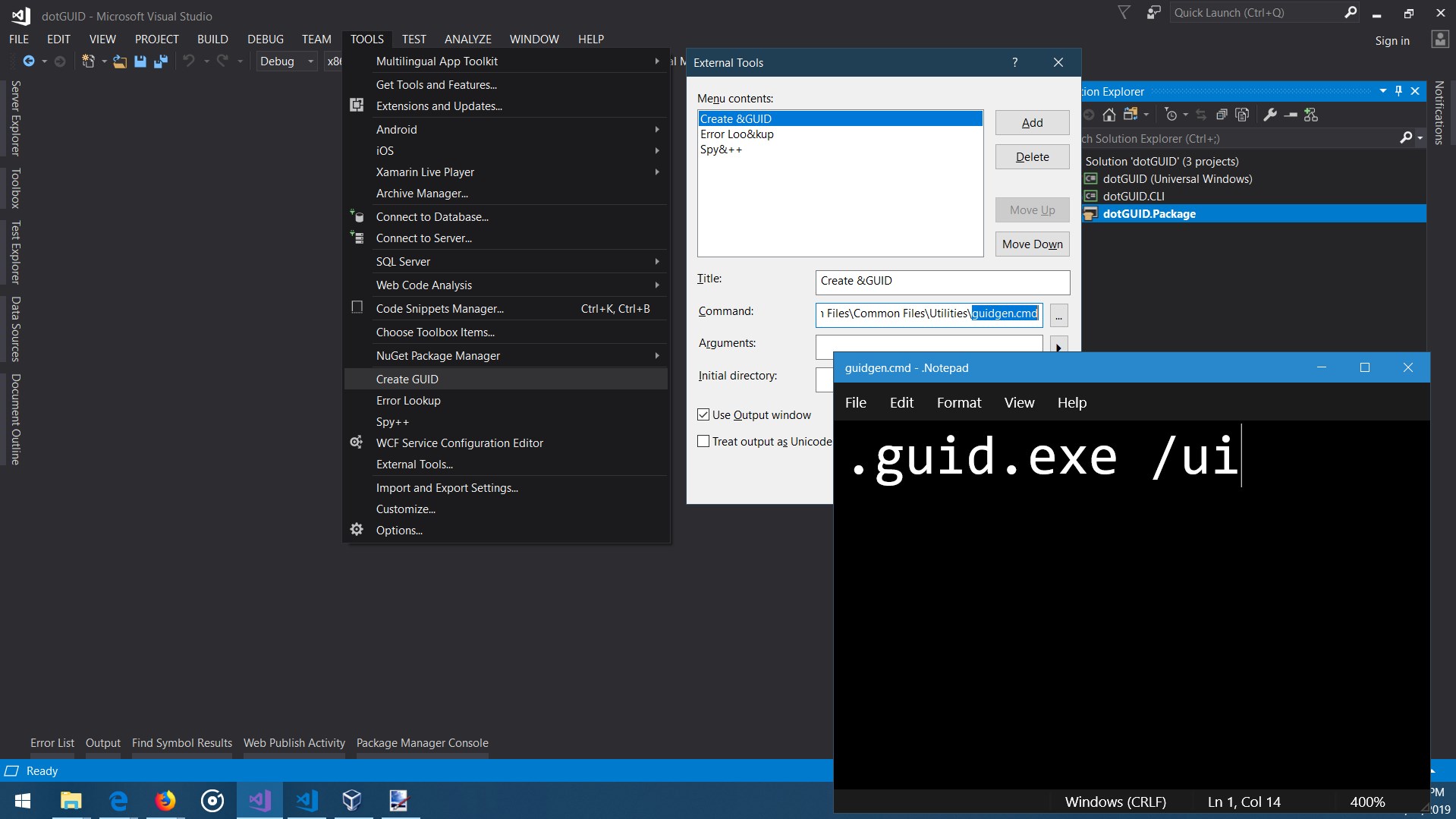Open Windows Start menu

pyautogui.click(x=23, y=801)
